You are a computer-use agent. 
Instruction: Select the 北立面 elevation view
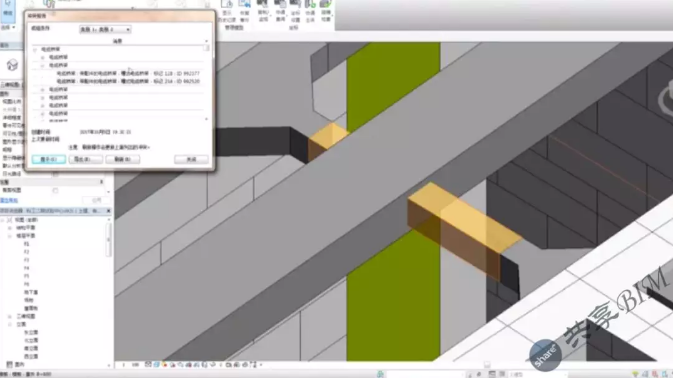tap(31, 340)
